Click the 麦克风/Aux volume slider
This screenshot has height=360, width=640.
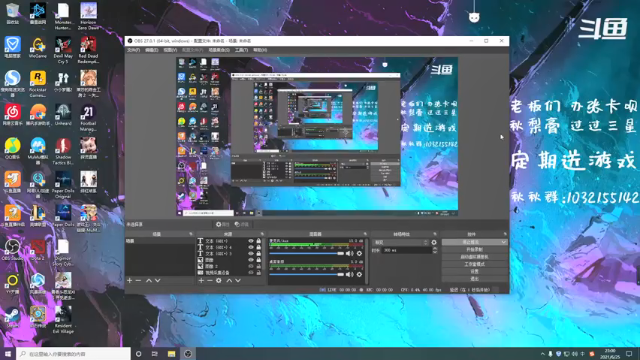click(307, 253)
